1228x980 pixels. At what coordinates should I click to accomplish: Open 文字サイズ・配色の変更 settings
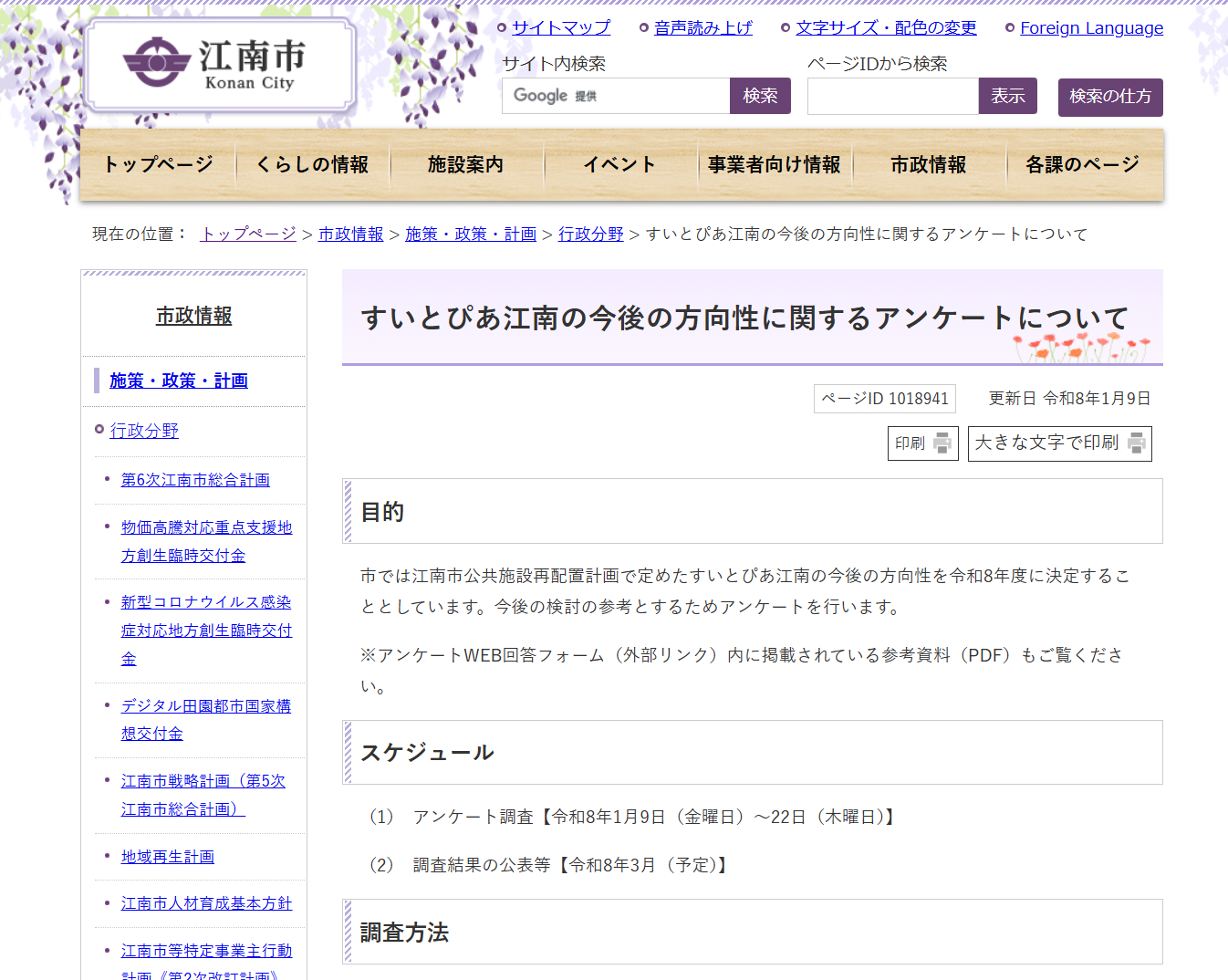[x=885, y=28]
